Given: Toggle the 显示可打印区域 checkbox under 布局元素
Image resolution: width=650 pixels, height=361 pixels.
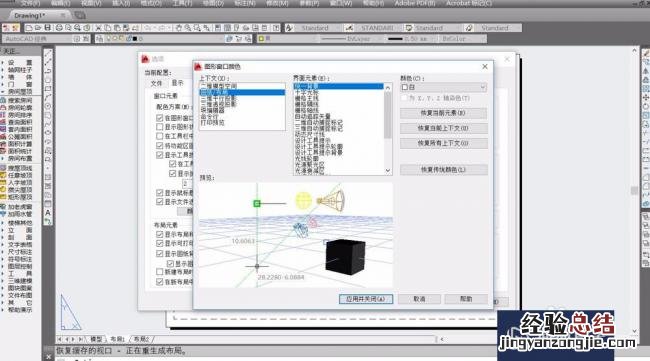Looking at the screenshot, I should tap(160, 243).
